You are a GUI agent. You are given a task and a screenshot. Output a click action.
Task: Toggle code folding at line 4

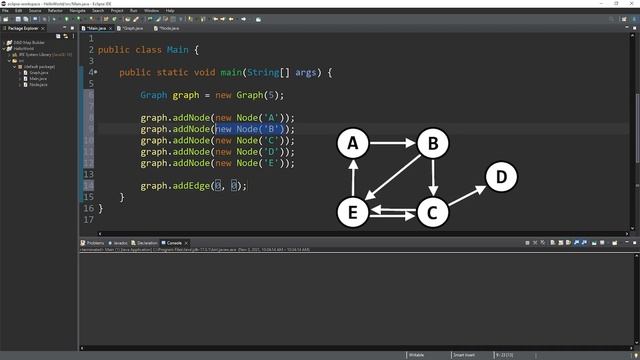pyautogui.click(x=96, y=72)
